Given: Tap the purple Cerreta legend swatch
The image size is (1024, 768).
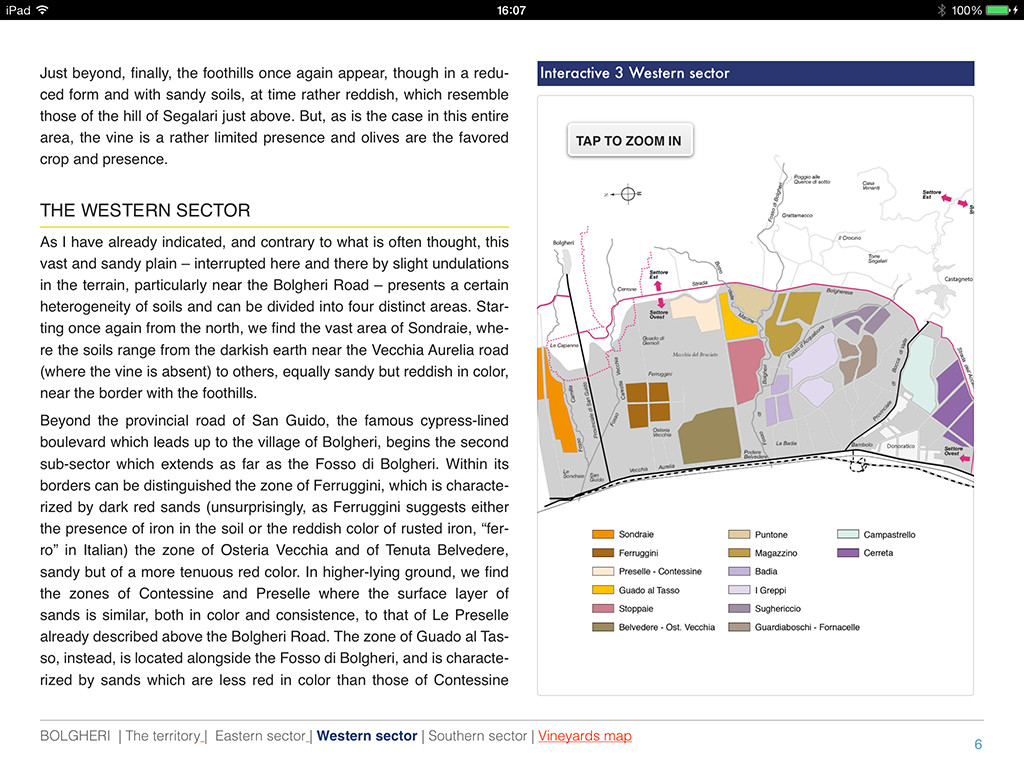Looking at the screenshot, I should (x=848, y=553).
